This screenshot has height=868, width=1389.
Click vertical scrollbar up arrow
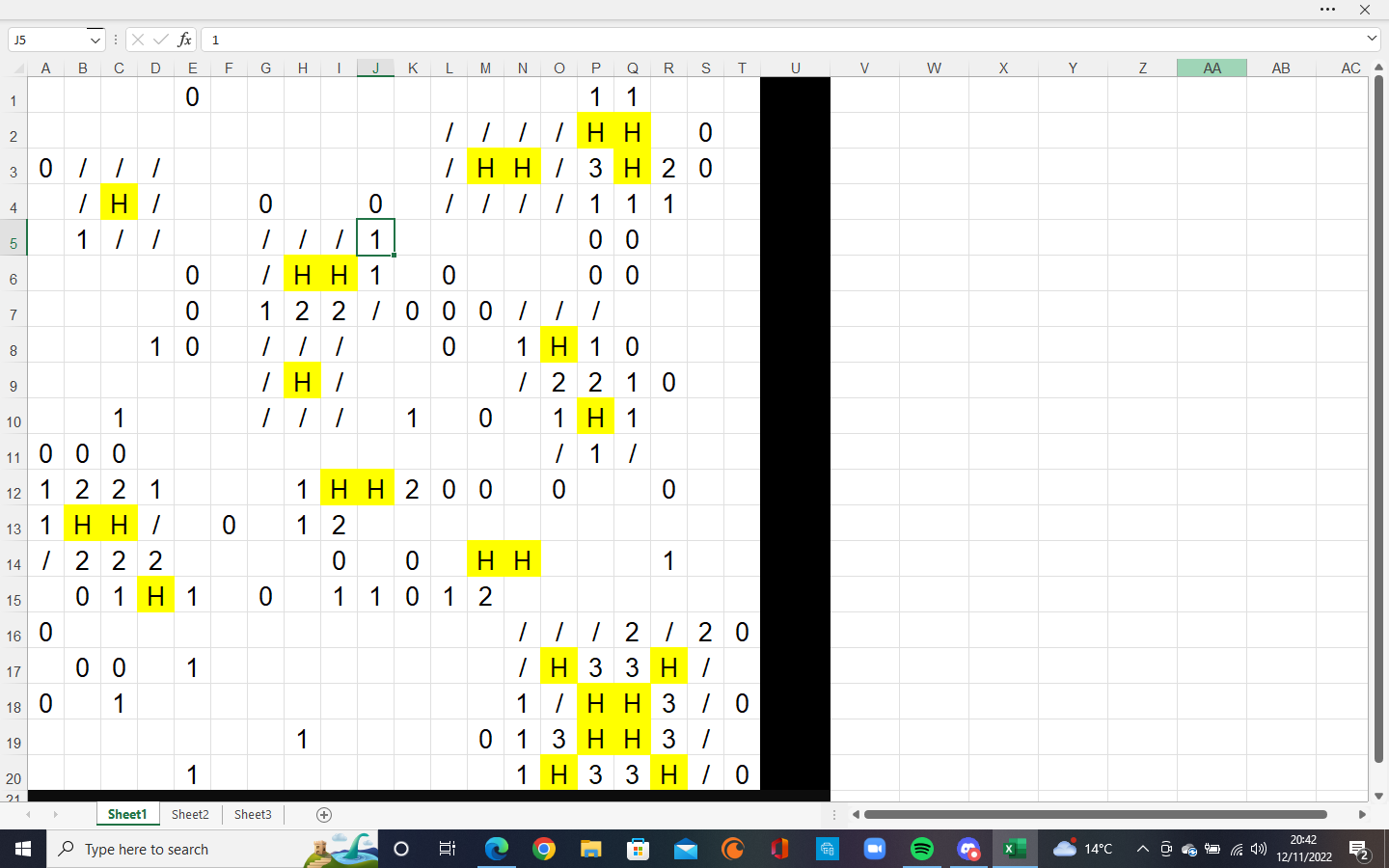(1378, 68)
